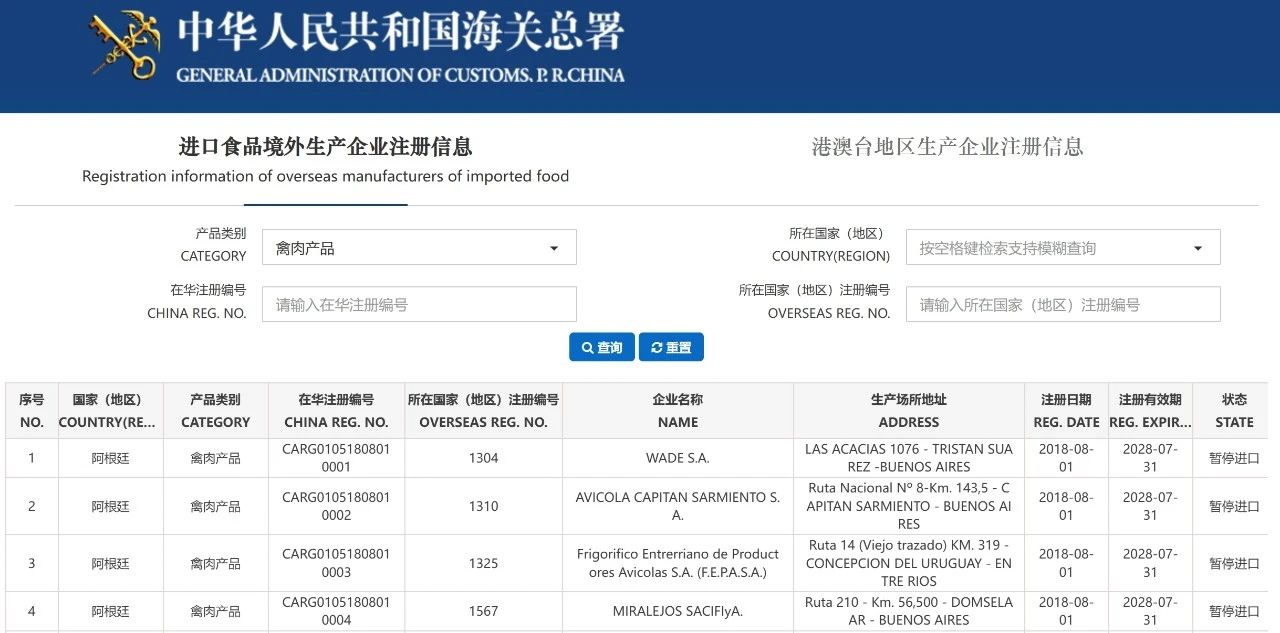1280x633 pixels.
Task: Expand the country/region dropdown arrow
Action: (1197, 248)
